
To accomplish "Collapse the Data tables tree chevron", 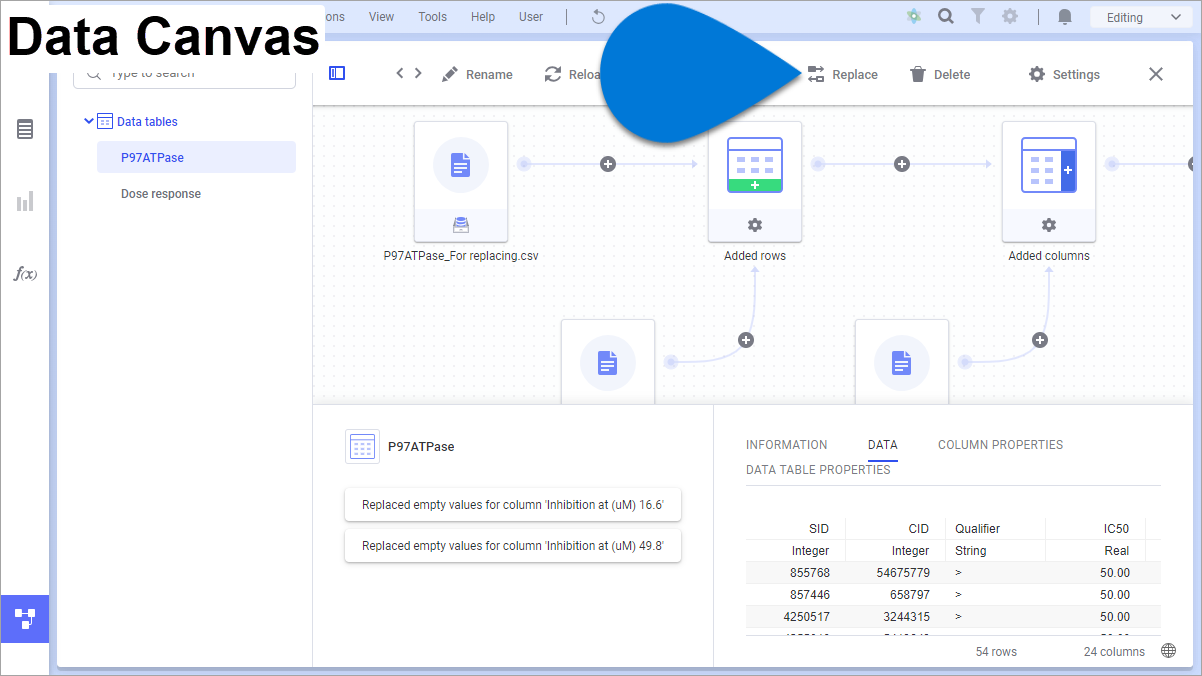I will pos(89,121).
